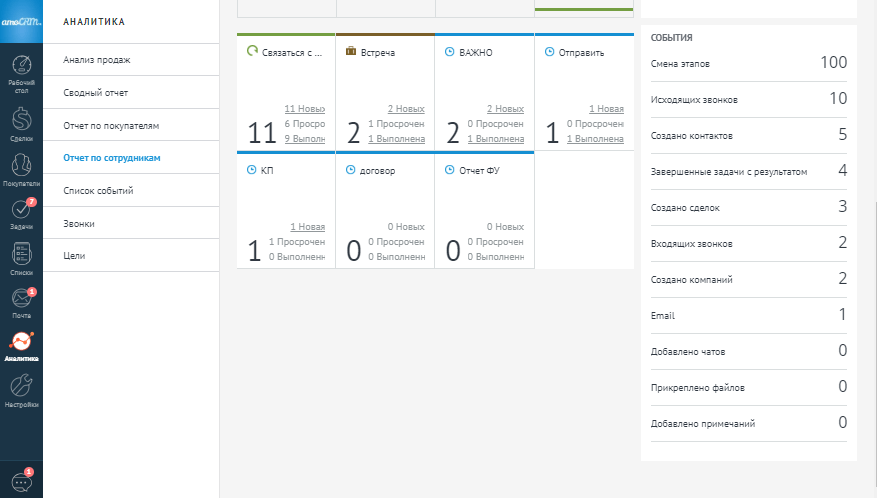Open Настройки settings icon
This screenshot has height=498, width=877.
click(x=21, y=390)
